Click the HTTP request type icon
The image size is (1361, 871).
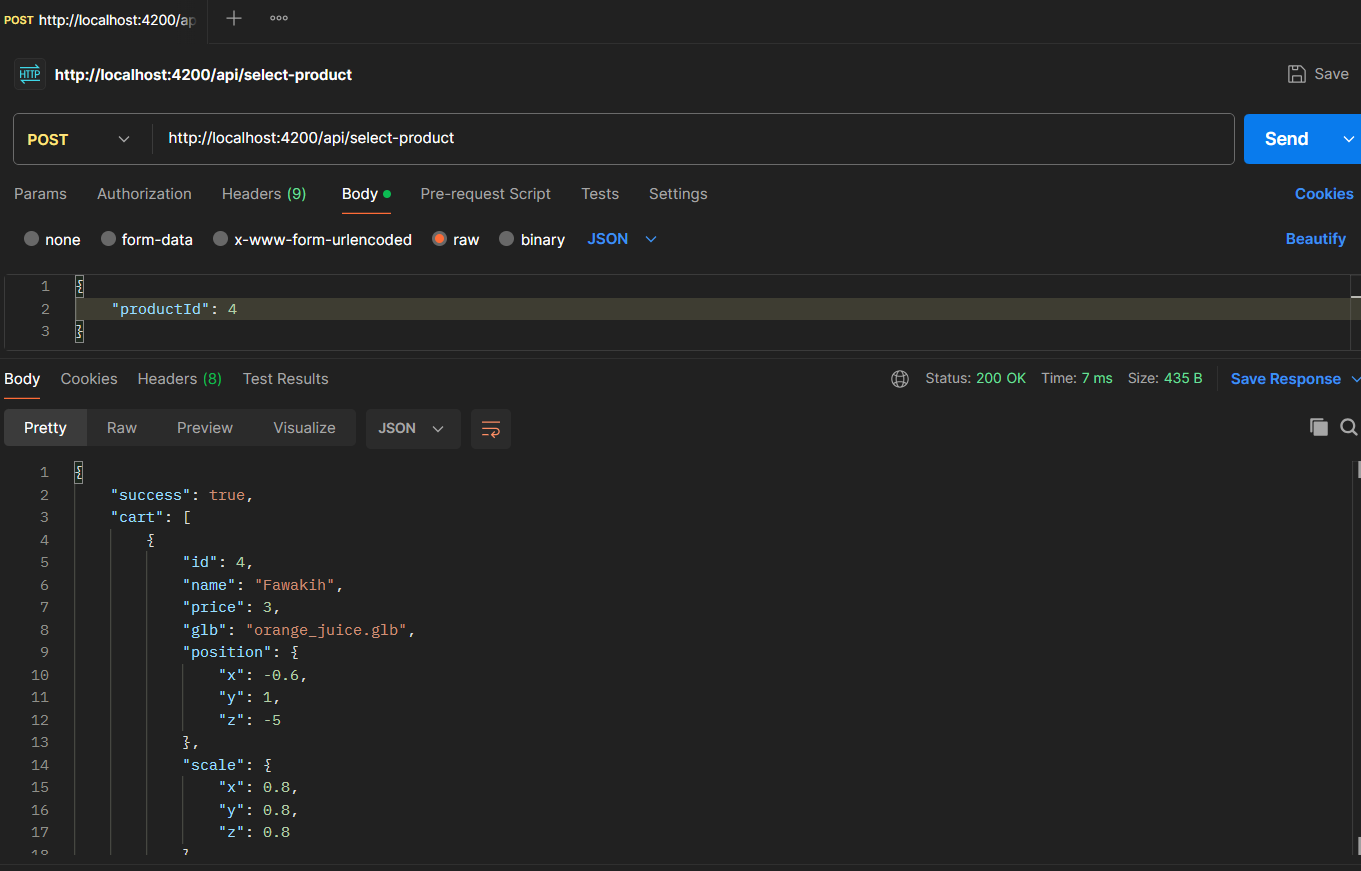pos(29,74)
